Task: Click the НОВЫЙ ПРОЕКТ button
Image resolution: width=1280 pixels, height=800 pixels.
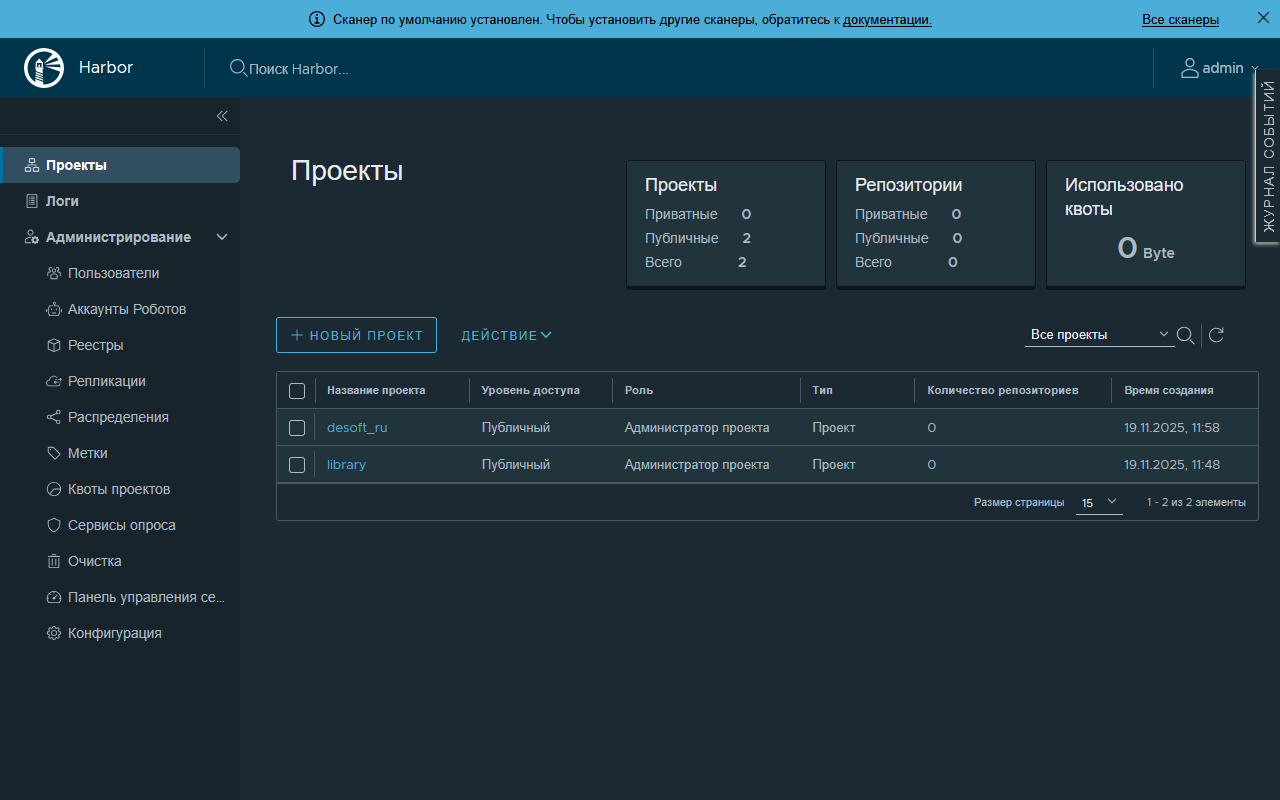Action: [x=356, y=335]
